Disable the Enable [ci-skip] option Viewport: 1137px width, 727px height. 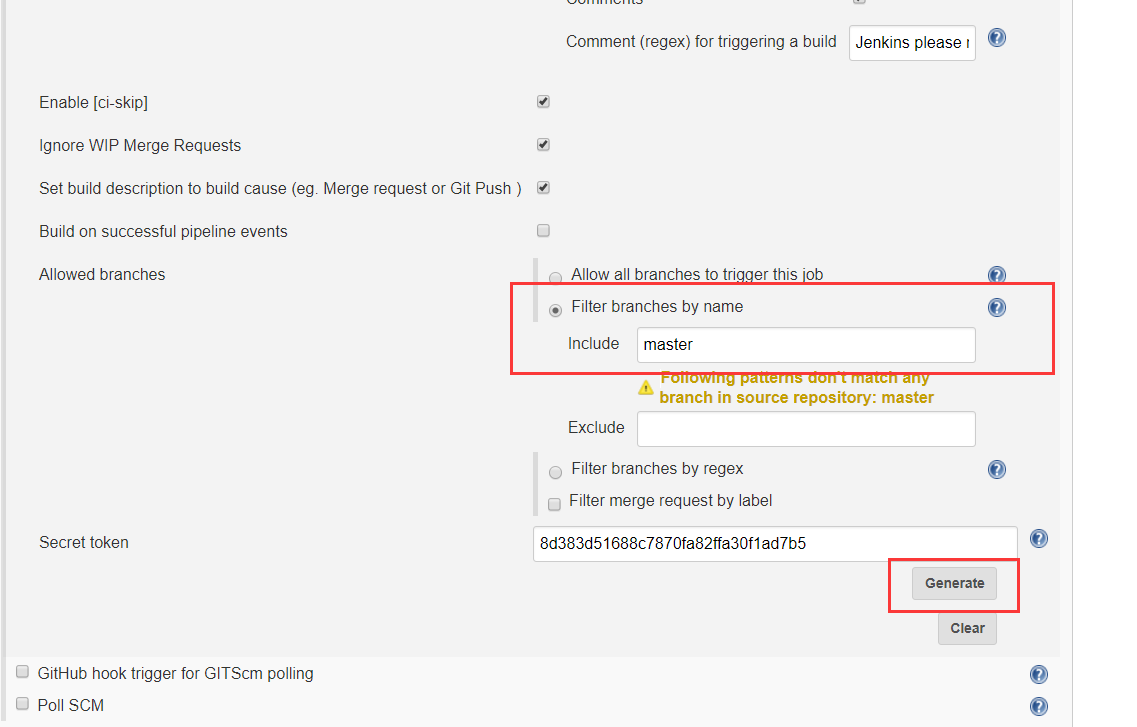pos(543,101)
